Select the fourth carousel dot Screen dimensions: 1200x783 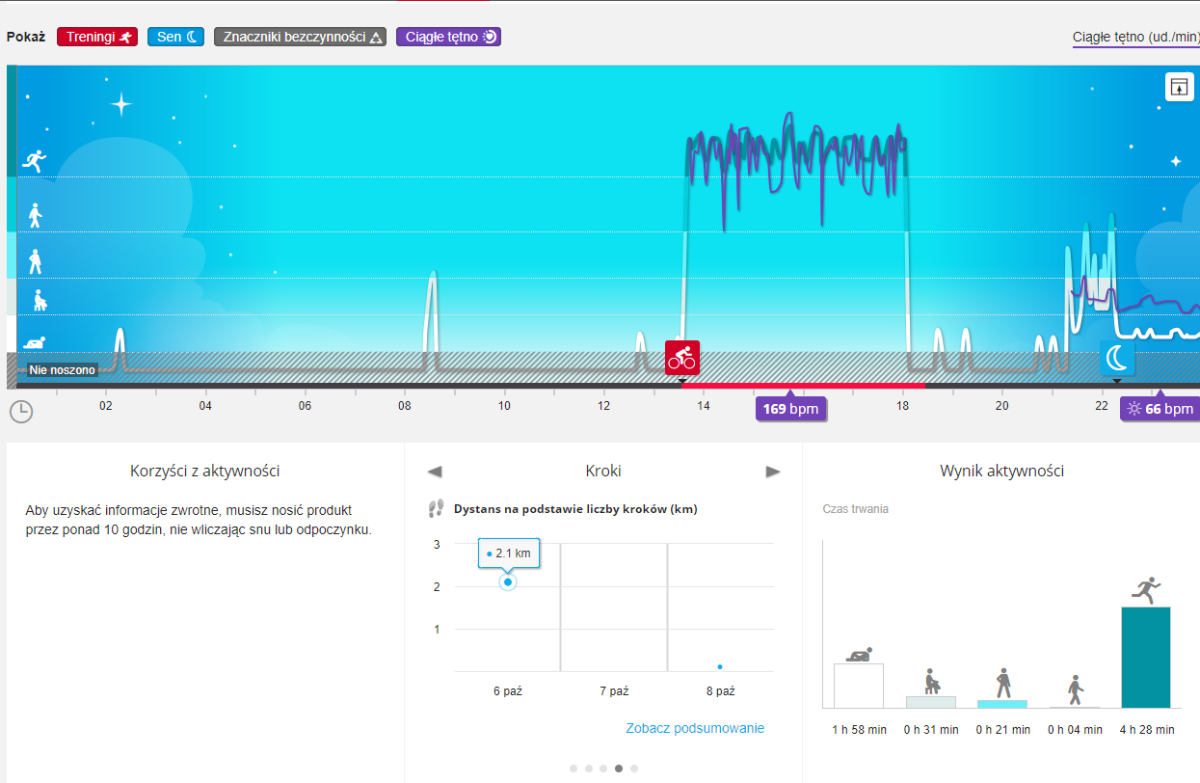[619, 768]
